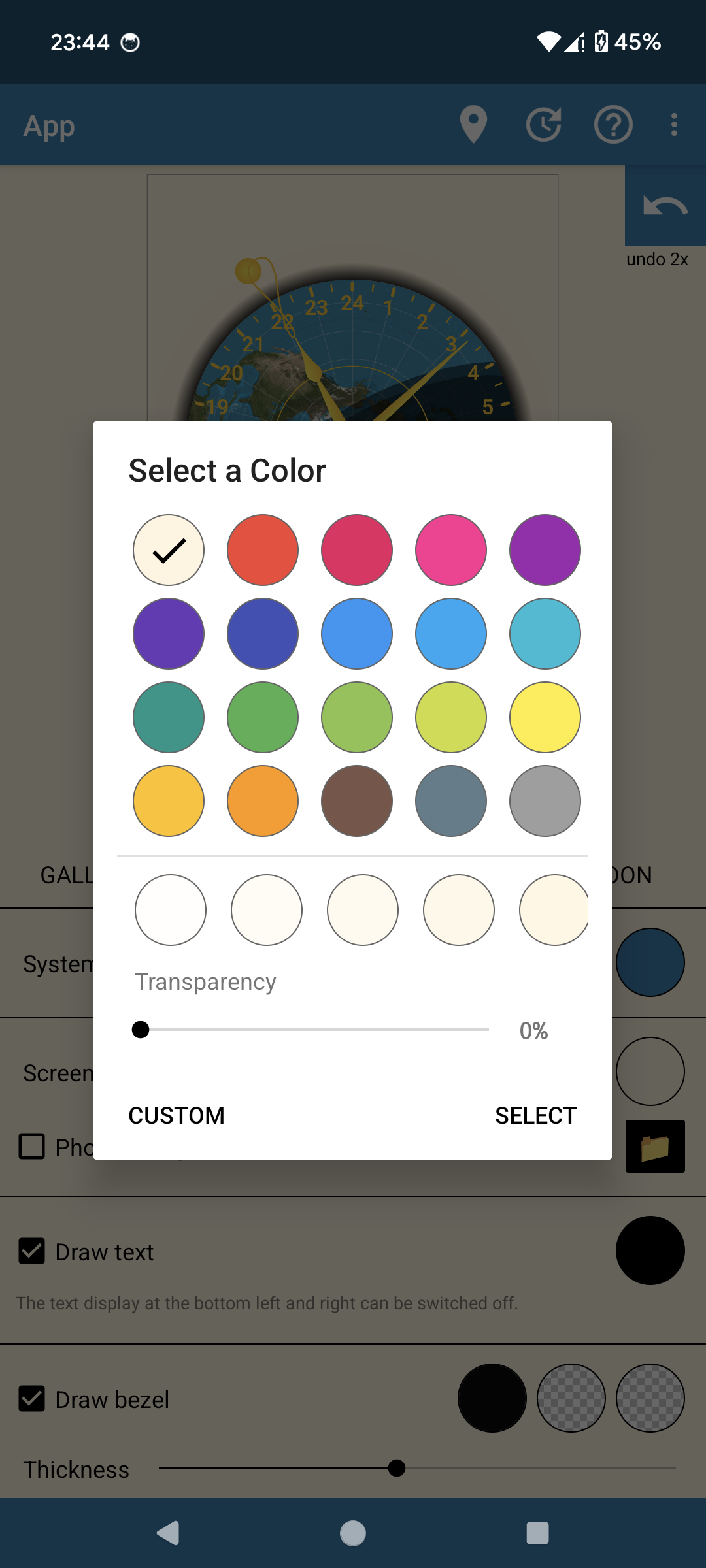Choose the yellow color swatch
The width and height of the screenshot is (706, 1568).
(x=545, y=717)
